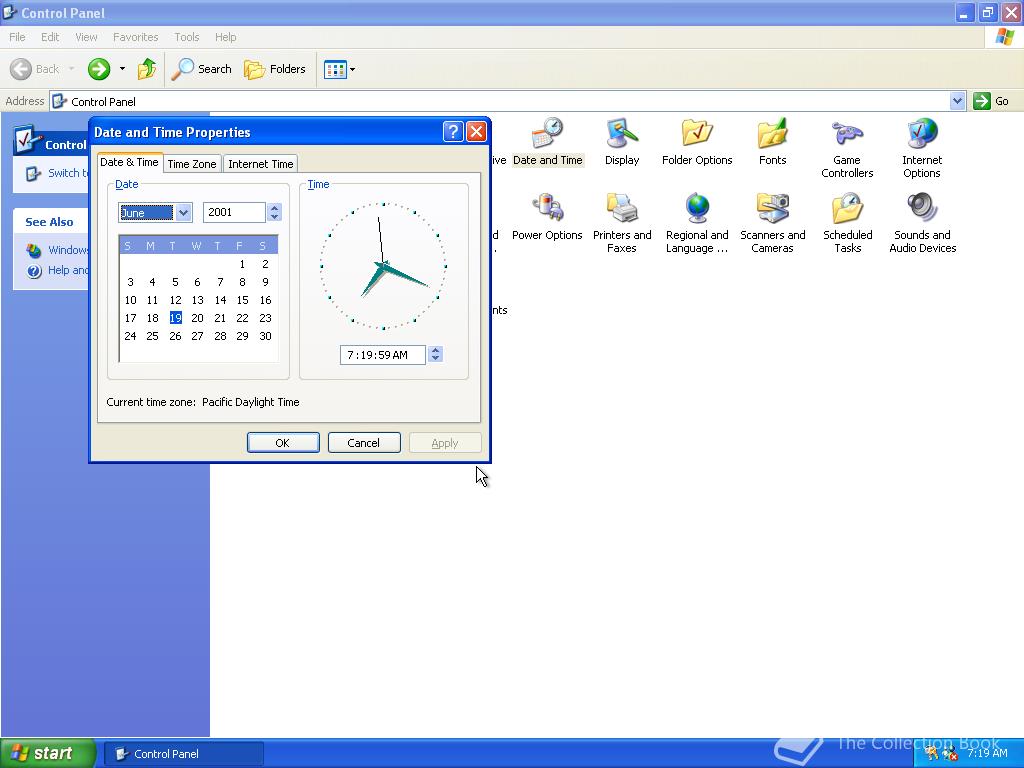Toggle the Folders pane button

click(274, 69)
